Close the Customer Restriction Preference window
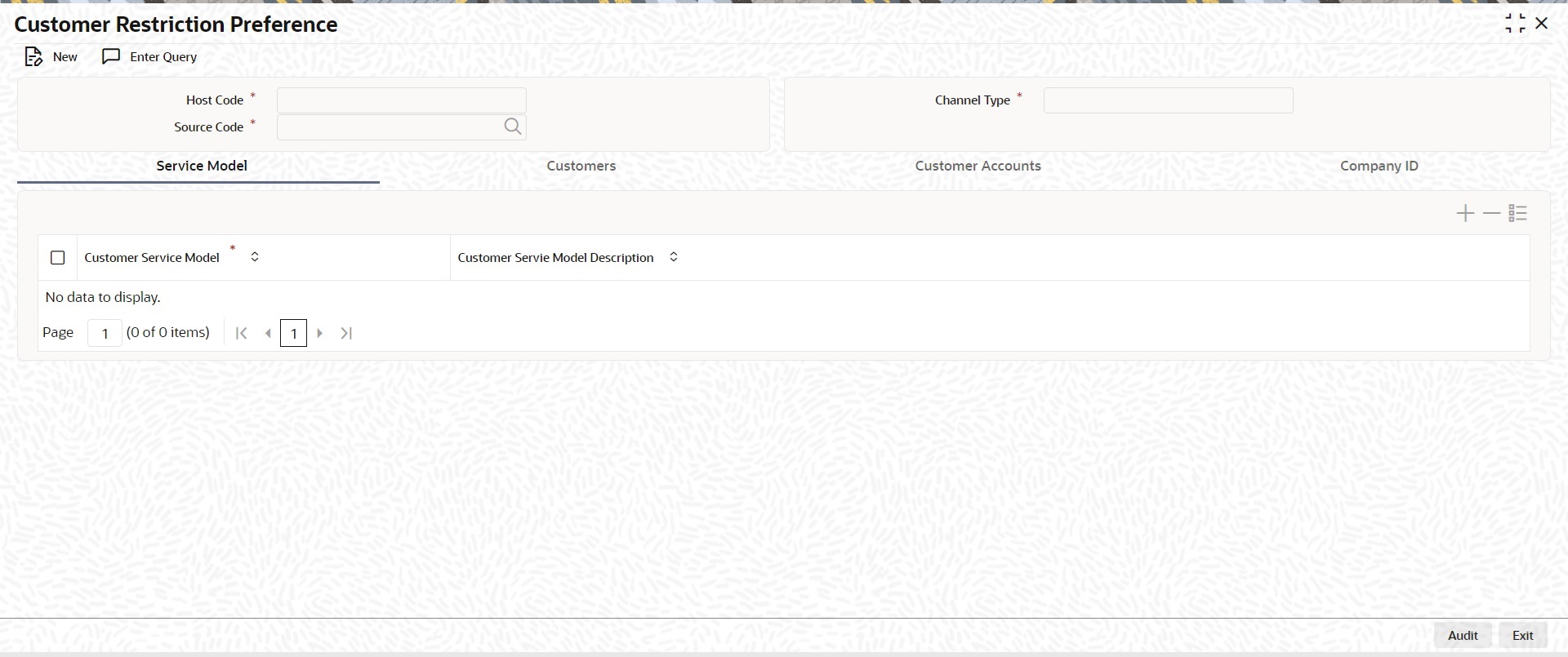Image resolution: width=1568 pixels, height=657 pixels. [x=1542, y=24]
